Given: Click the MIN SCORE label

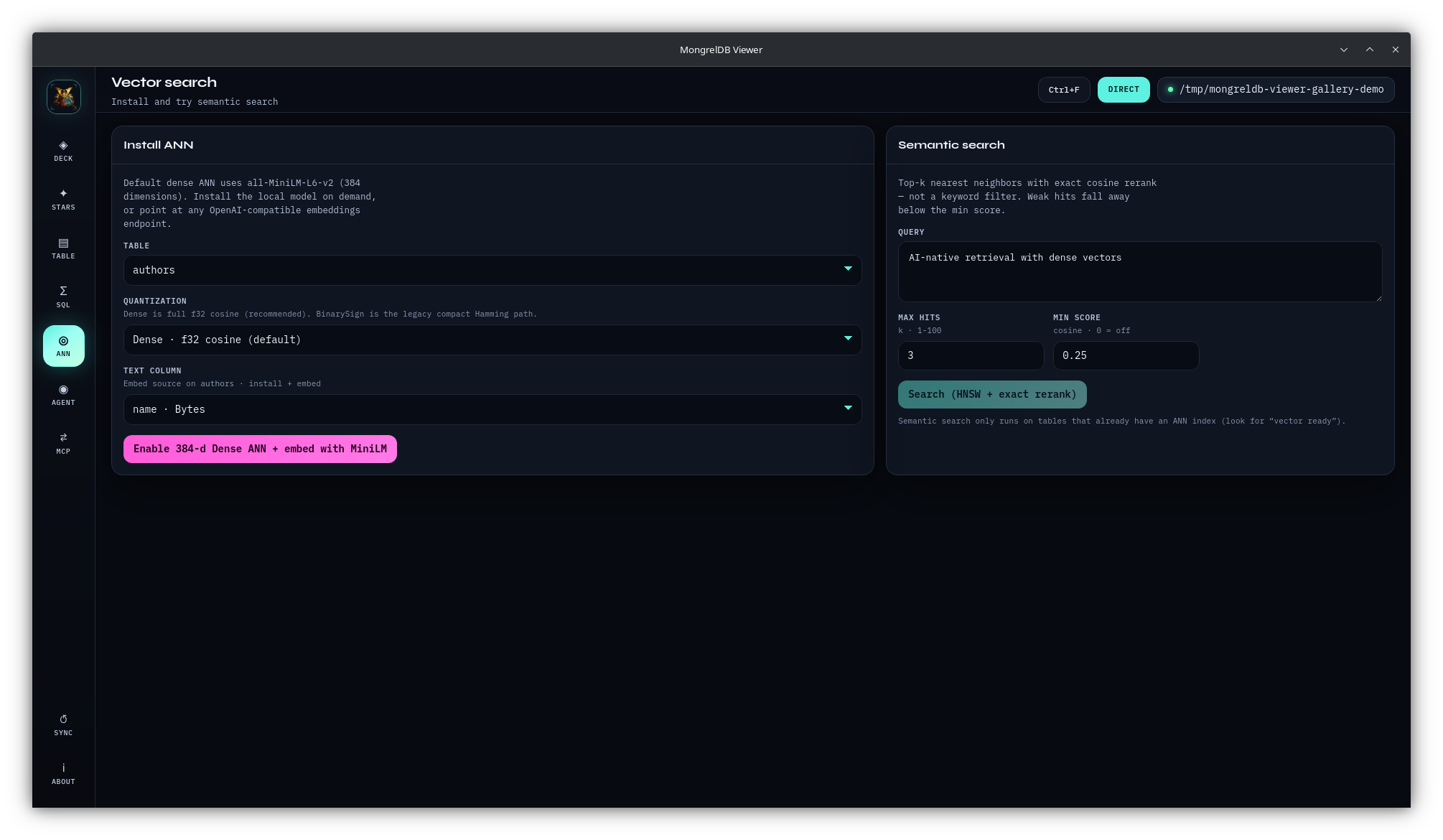Looking at the screenshot, I should (x=1077, y=317).
